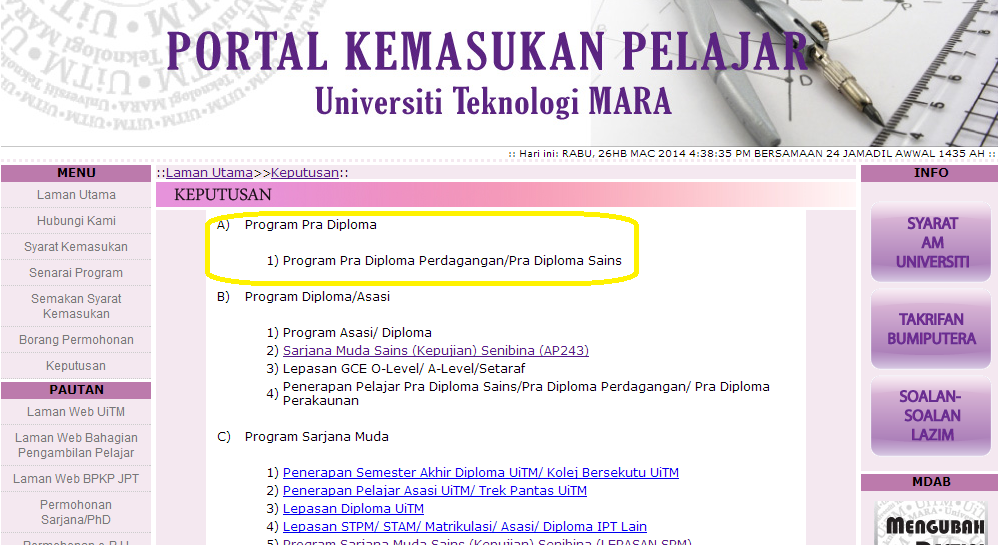Click Keputusan breadcrumb link
Screen dimensions: 998x545
click(x=305, y=173)
